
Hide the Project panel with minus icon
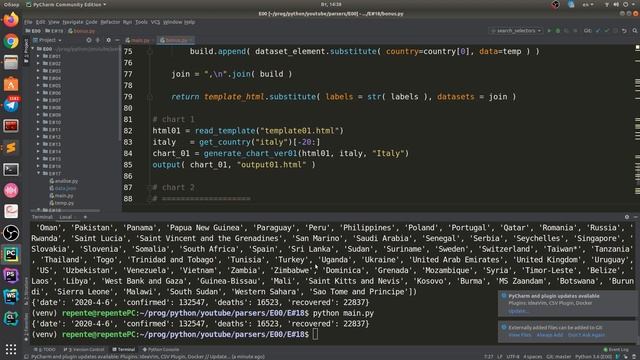click(117, 40)
